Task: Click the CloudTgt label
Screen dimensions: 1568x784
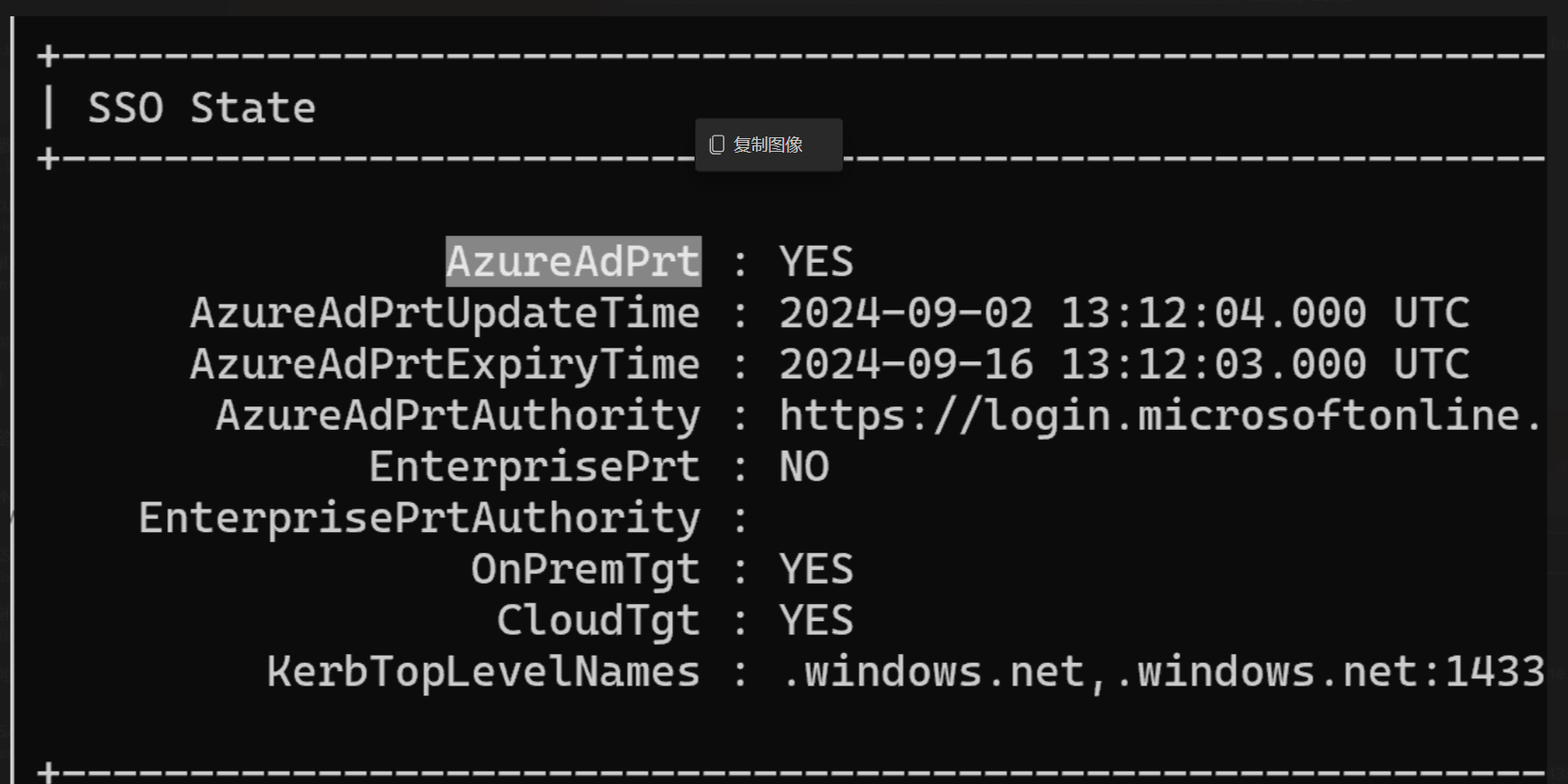Action: tap(598, 621)
